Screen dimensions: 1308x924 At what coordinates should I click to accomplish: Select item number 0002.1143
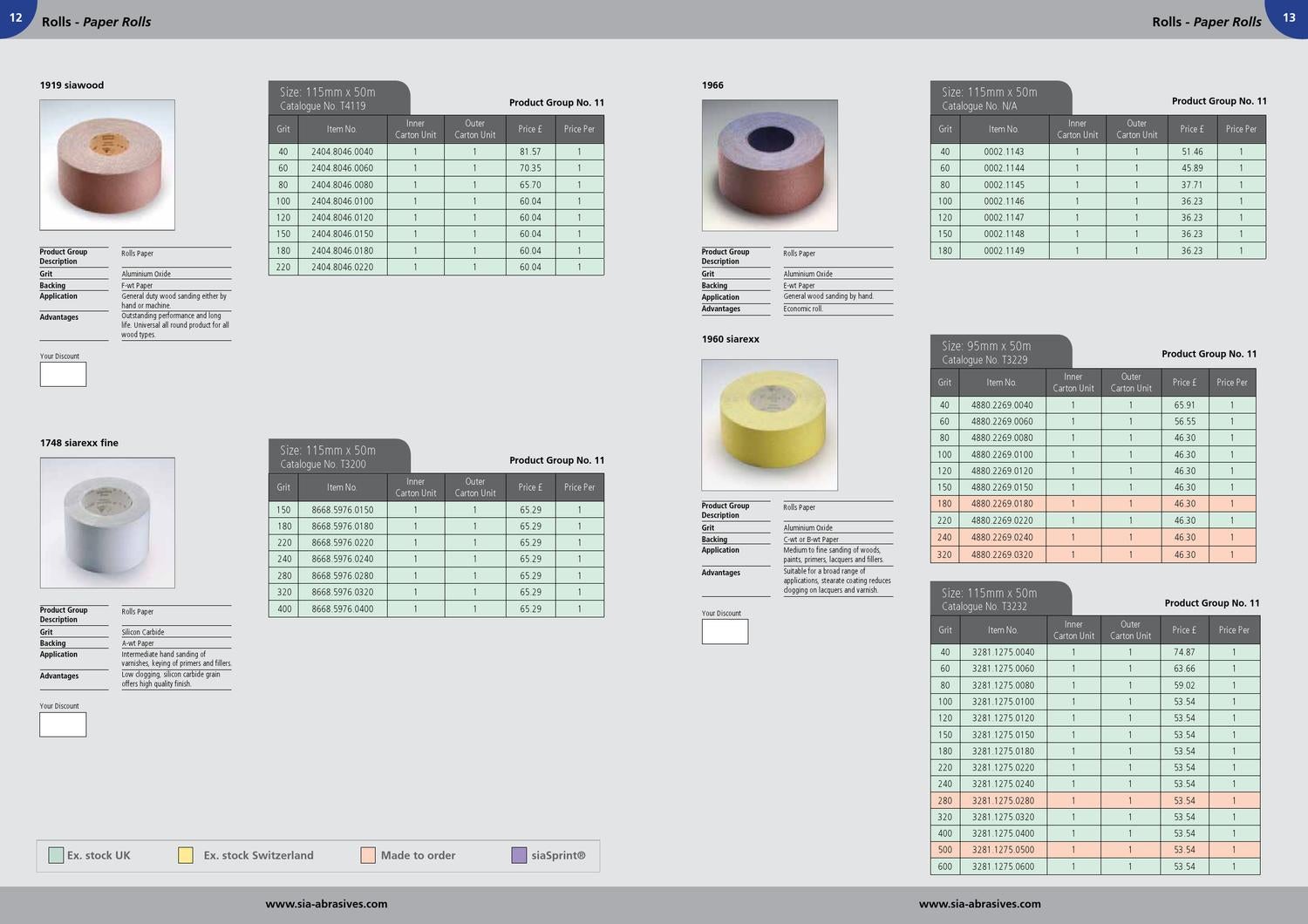[x=1004, y=152]
